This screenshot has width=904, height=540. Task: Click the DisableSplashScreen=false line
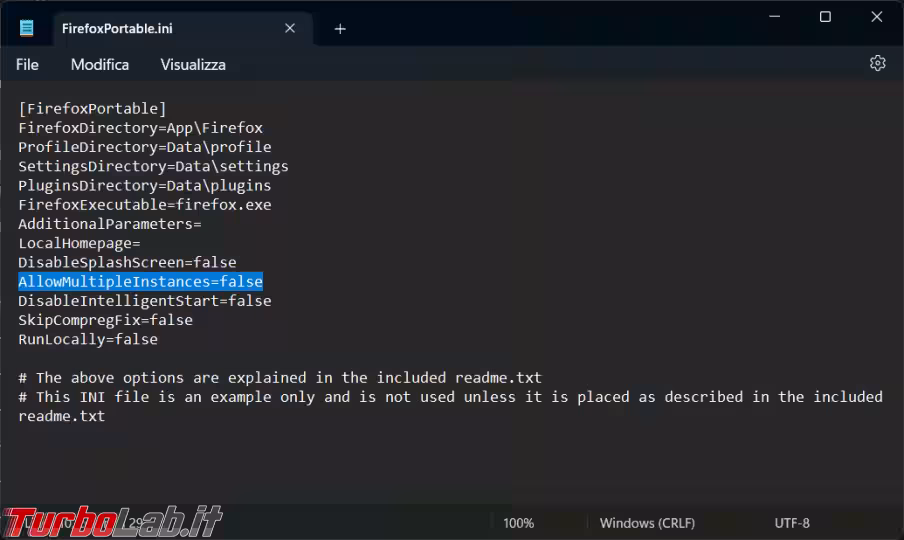127,262
